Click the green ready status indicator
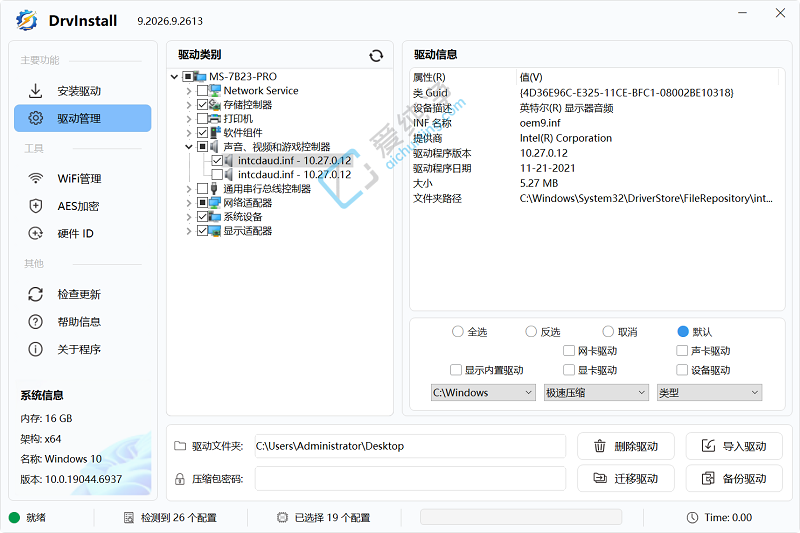The height and width of the screenshot is (533, 800). [x=14, y=518]
